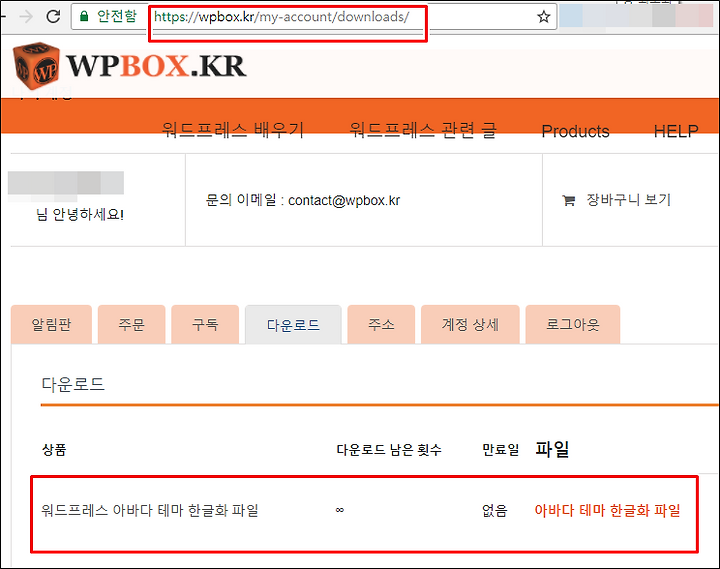Switch to the 구독 tab
The height and width of the screenshot is (569, 720).
click(x=205, y=324)
